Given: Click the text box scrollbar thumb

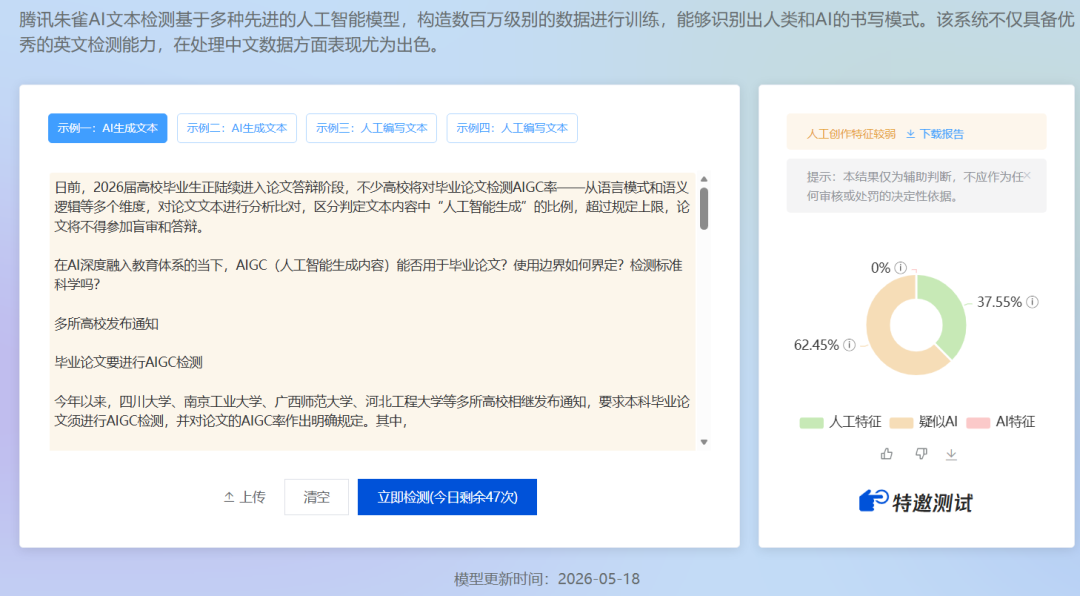Looking at the screenshot, I should click(704, 208).
